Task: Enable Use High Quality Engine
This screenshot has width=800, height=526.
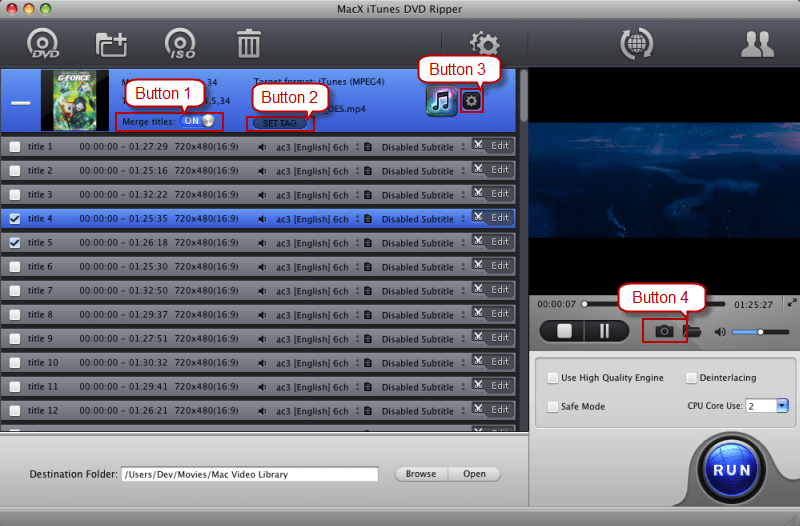Action: point(553,378)
